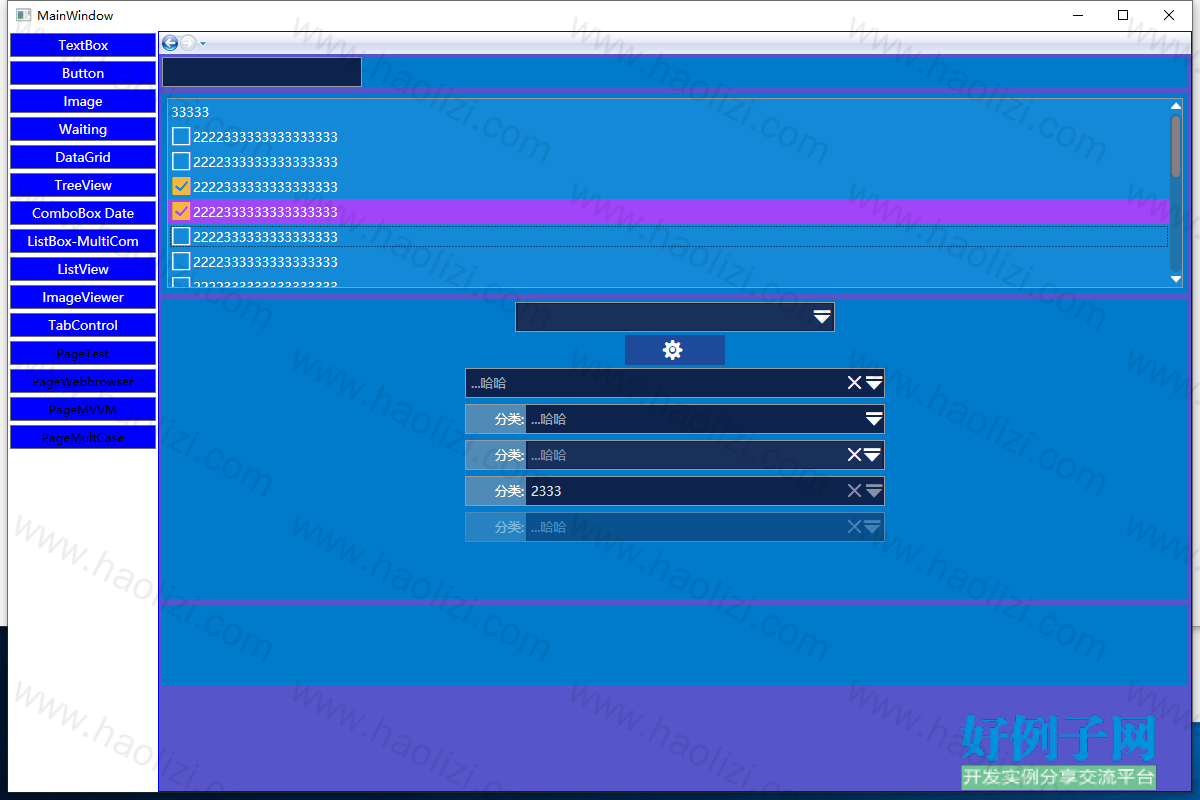Check the checkbox in the dotted-outlined row

click(x=181, y=236)
